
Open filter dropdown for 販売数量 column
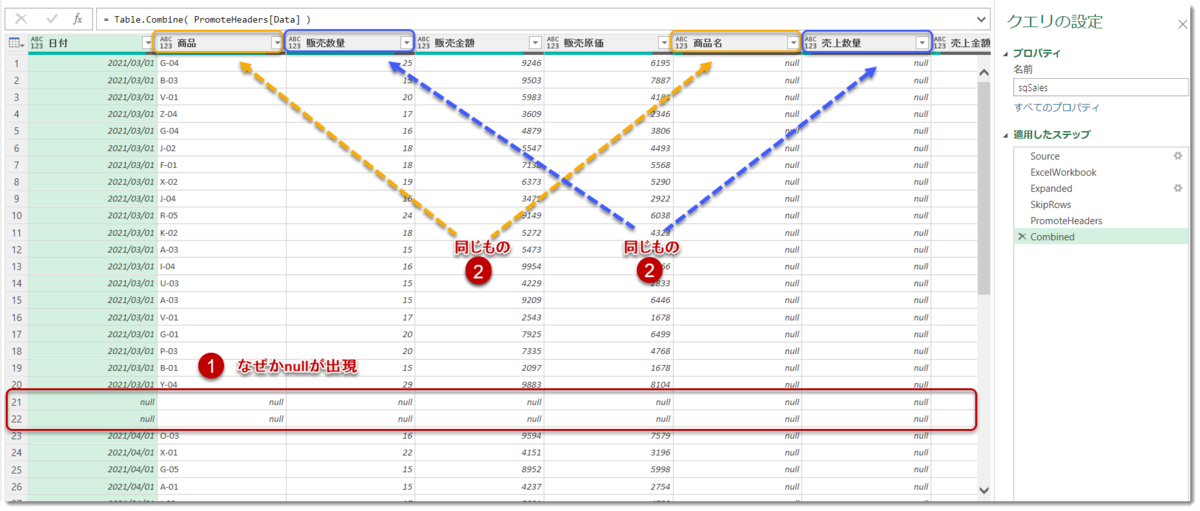[406, 43]
